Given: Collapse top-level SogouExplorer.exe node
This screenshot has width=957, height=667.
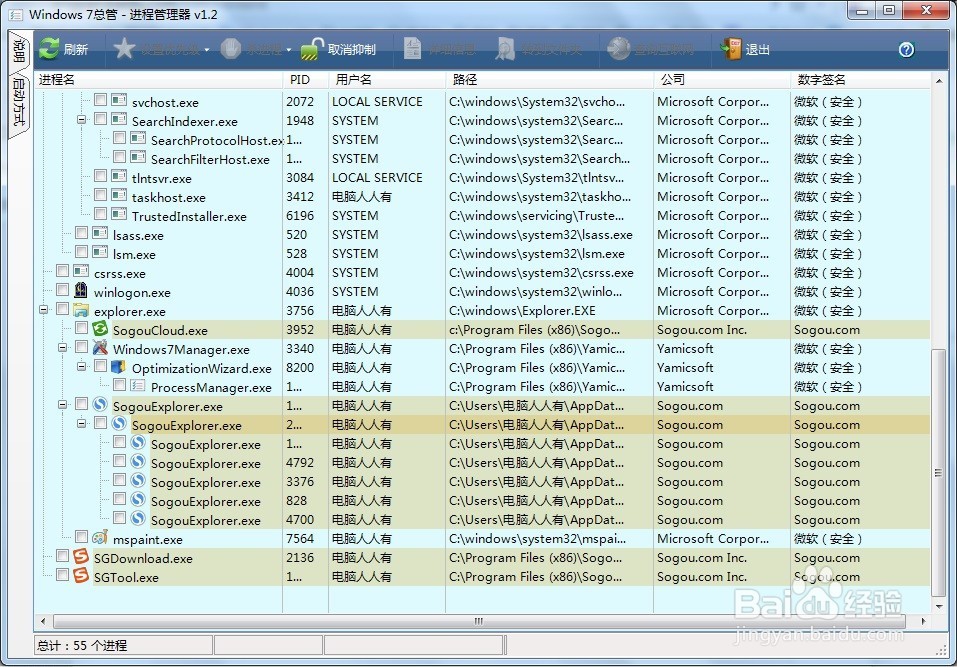Looking at the screenshot, I should point(63,405).
